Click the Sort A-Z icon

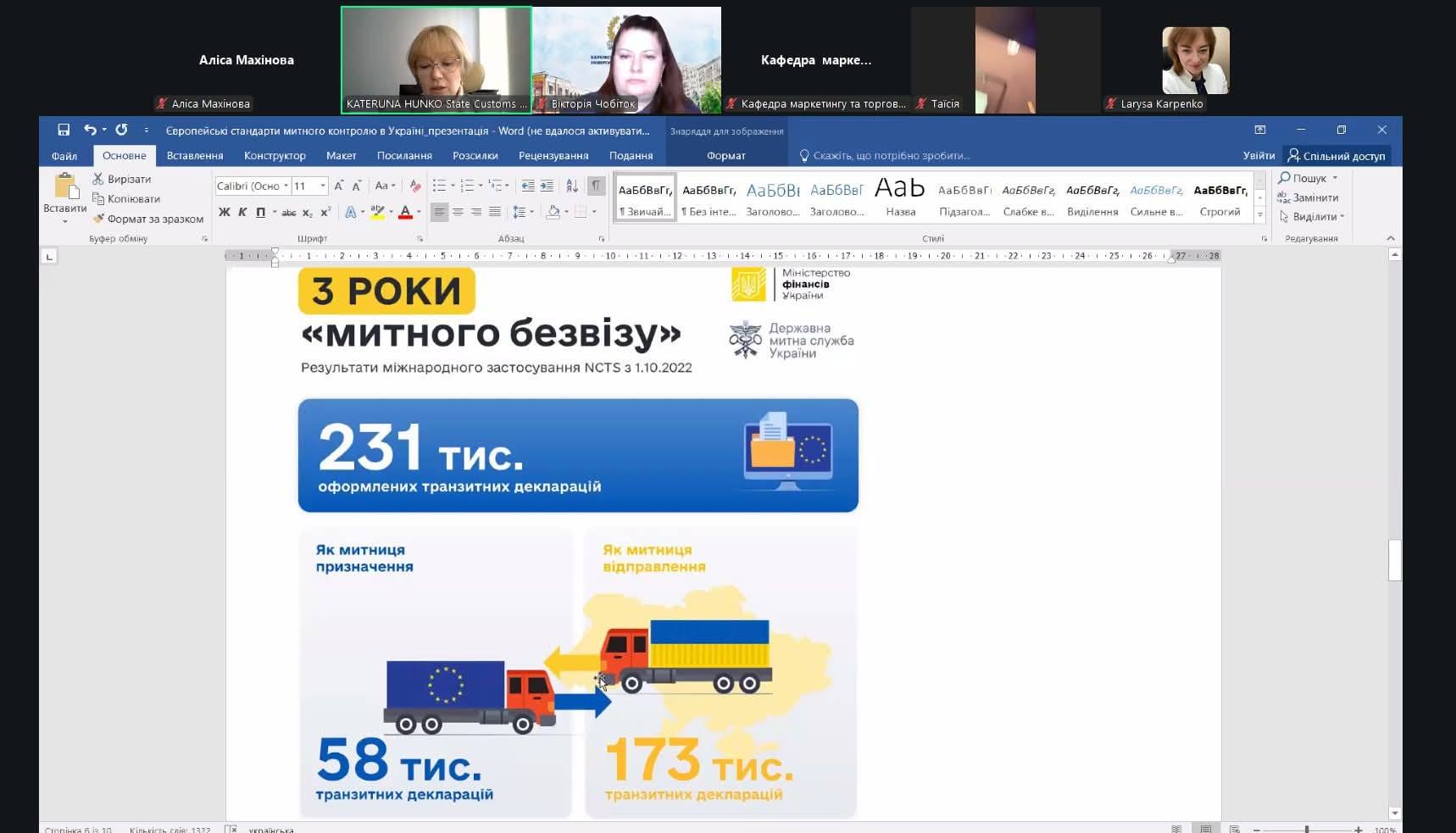(572, 186)
